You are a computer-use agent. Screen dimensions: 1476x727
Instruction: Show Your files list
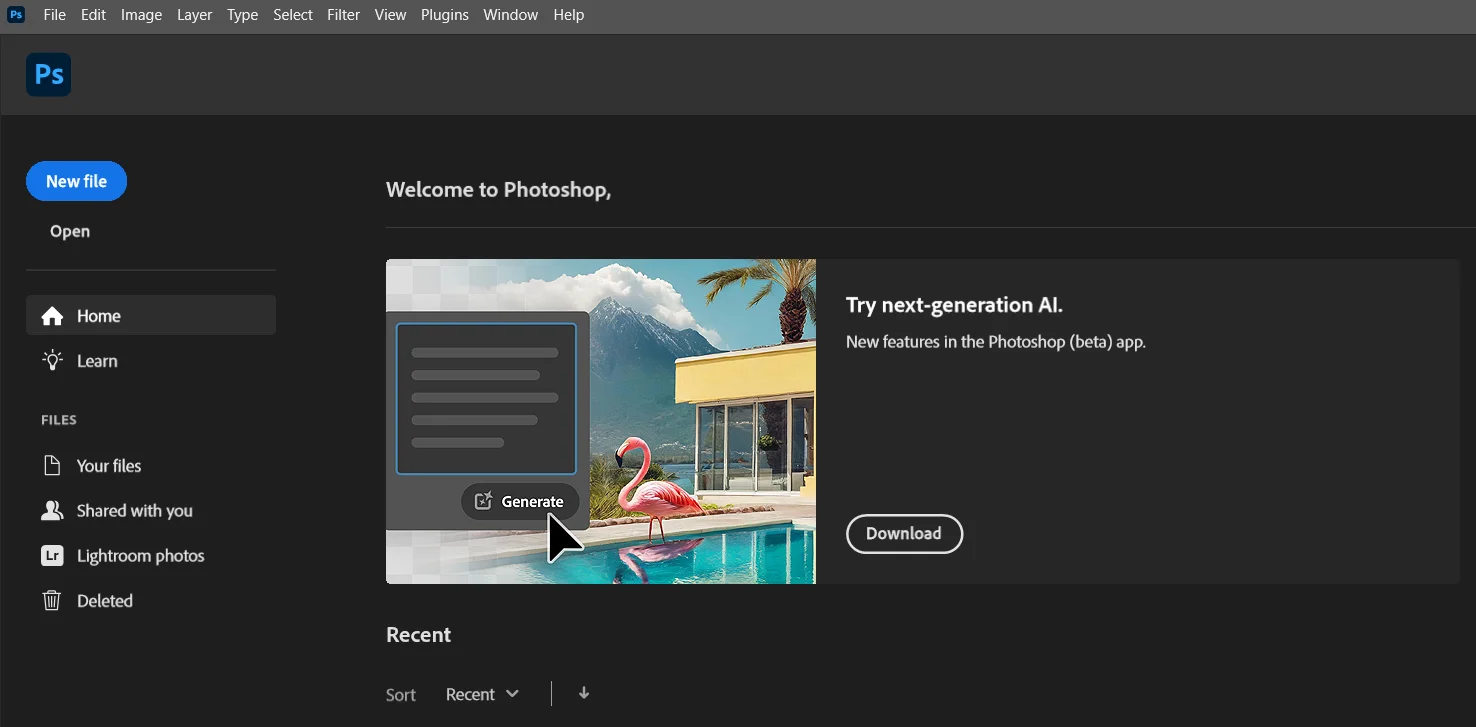(x=151, y=466)
